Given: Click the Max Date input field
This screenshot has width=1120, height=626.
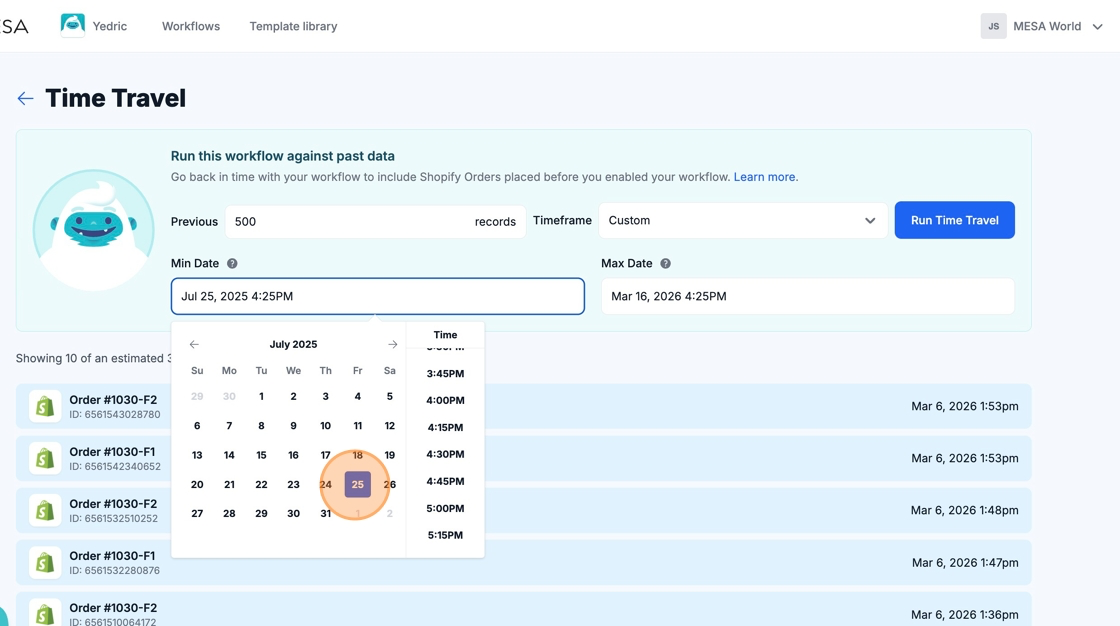Looking at the screenshot, I should (807, 296).
